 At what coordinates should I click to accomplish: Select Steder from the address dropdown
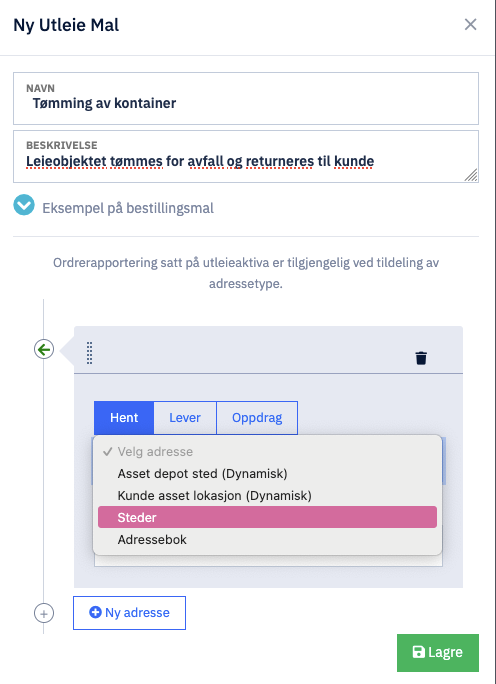[x=267, y=517]
